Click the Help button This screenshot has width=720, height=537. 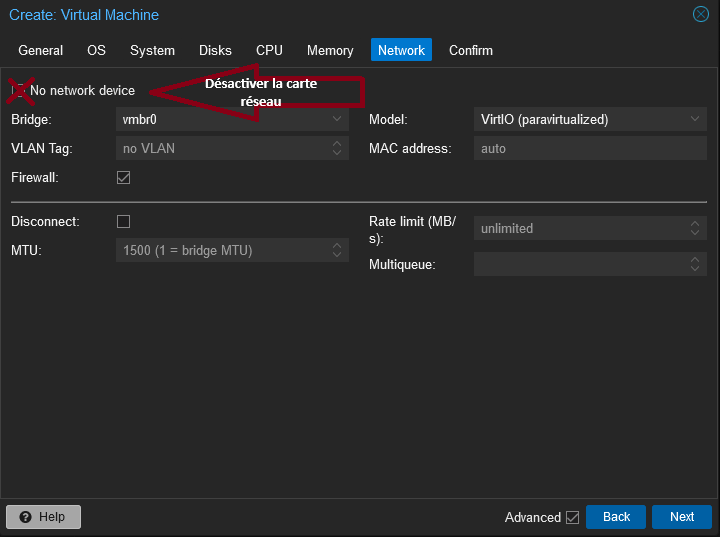[43, 517]
